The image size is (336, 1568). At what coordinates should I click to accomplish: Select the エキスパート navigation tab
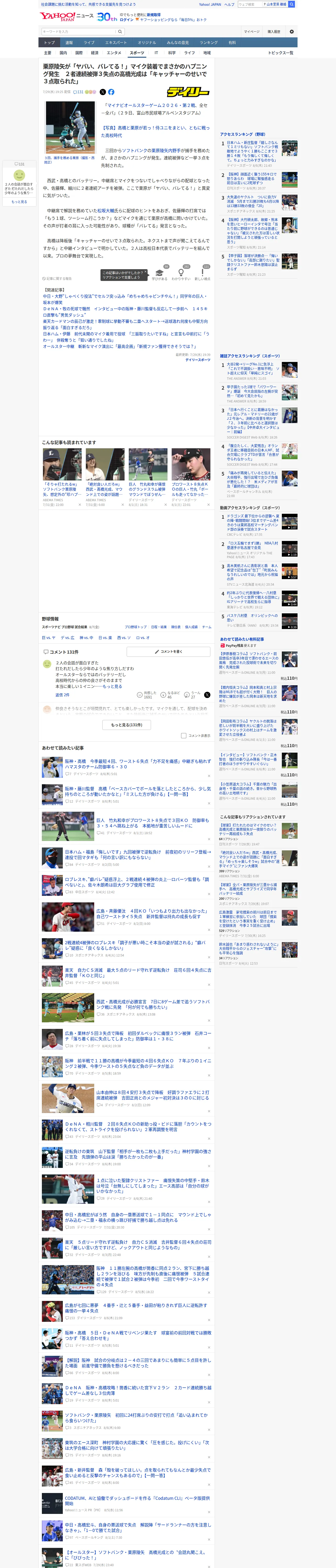116,43
